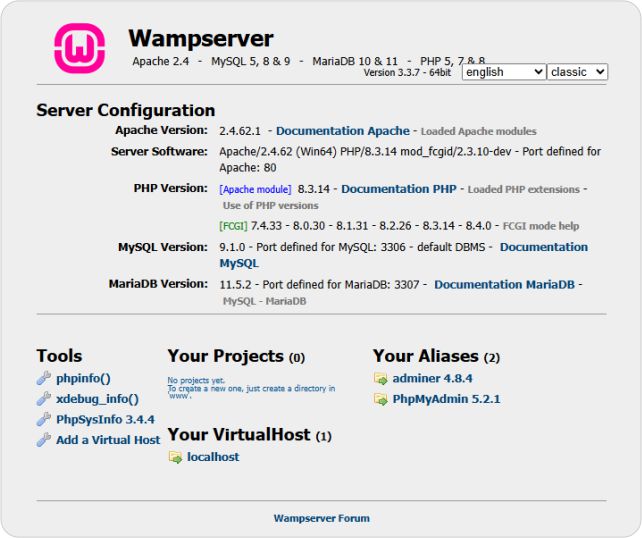The image size is (642, 538).
Task: Click Apache version value 2.4.62.1
Action: click(240, 131)
